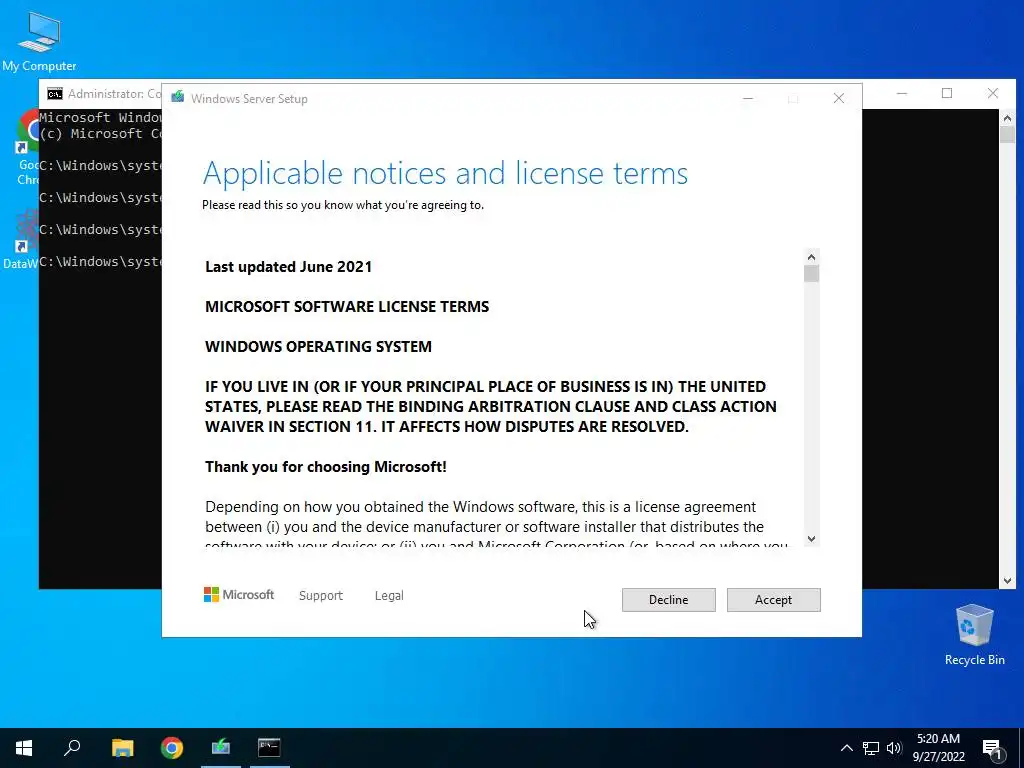Switch to Windows Server Setup taskbar item
The image size is (1024, 768).
[x=221, y=748]
